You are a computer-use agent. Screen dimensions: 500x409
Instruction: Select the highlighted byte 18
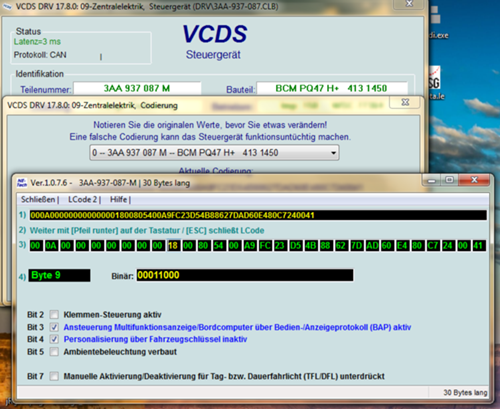173,246
